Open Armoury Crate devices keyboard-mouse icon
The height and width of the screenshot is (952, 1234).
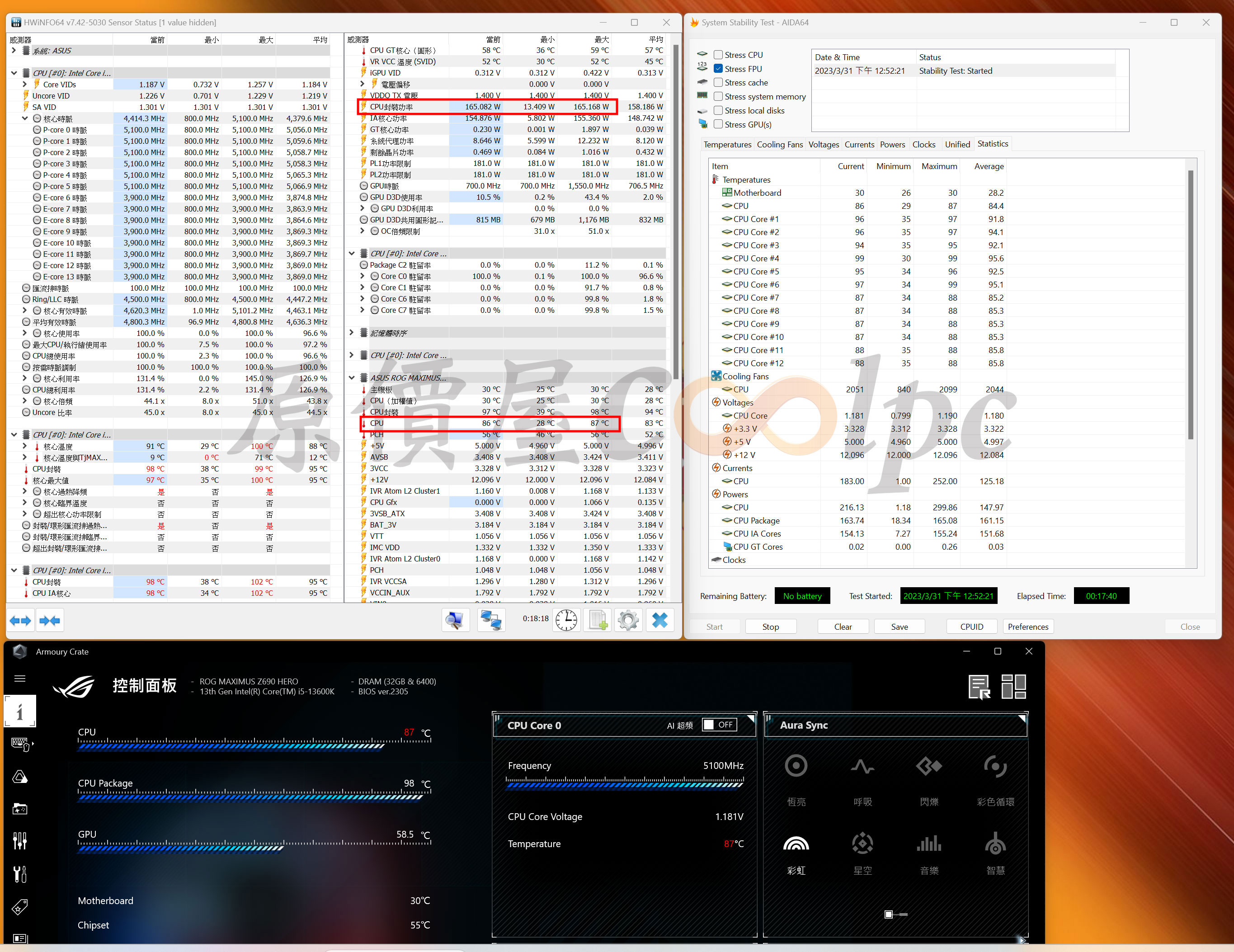21,744
